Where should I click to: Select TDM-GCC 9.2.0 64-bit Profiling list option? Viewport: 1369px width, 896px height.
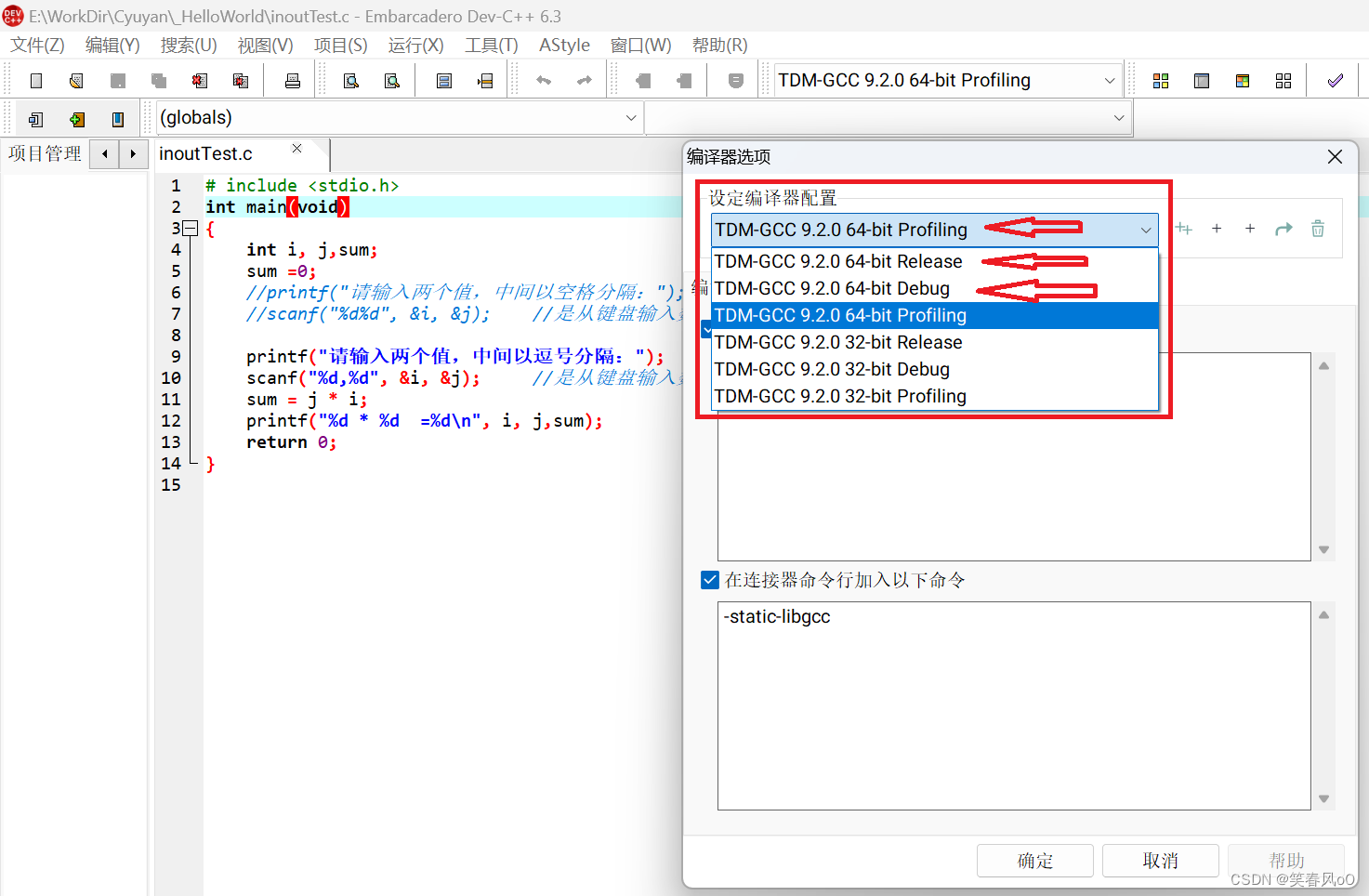coord(935,315)
